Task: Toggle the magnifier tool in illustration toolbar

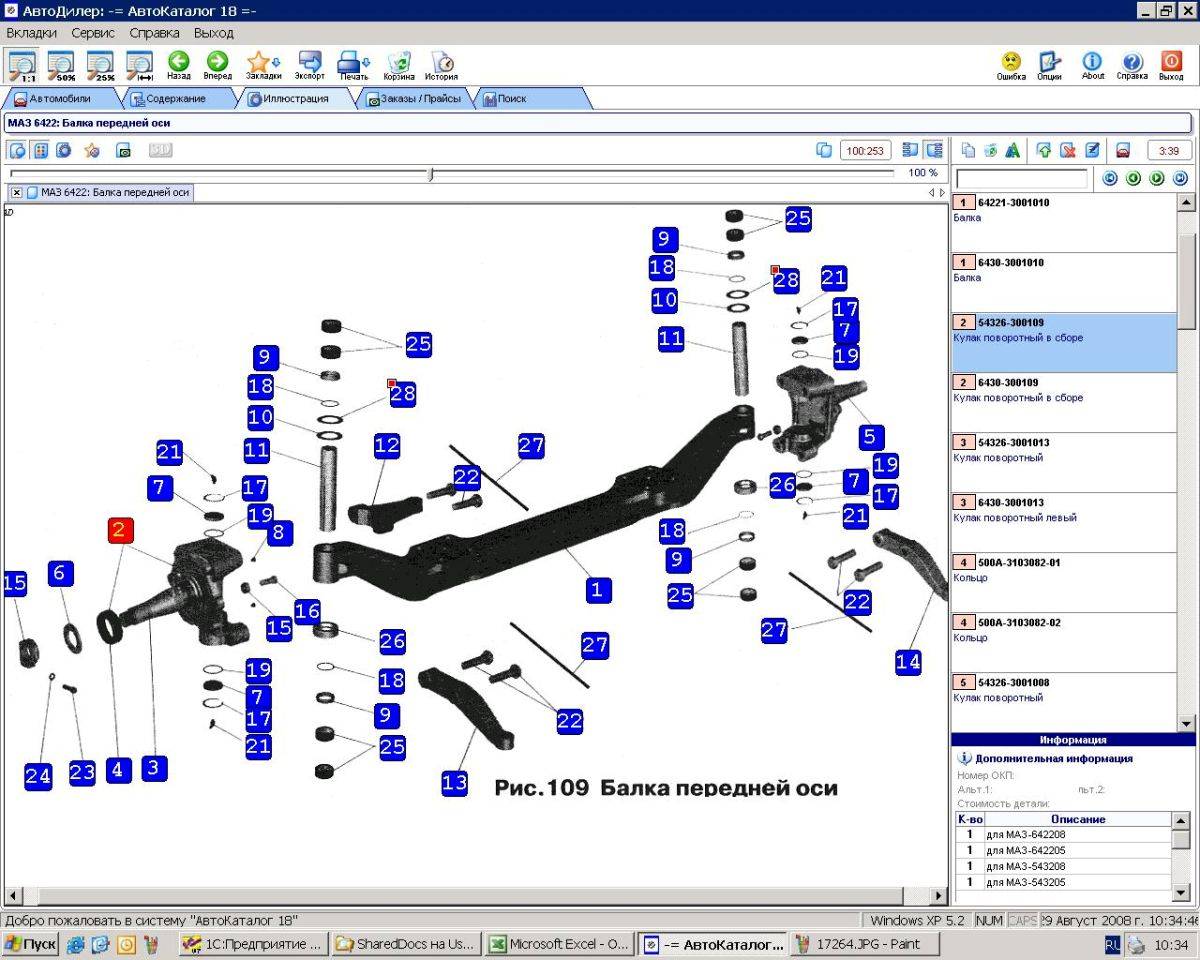Action: 18,150
